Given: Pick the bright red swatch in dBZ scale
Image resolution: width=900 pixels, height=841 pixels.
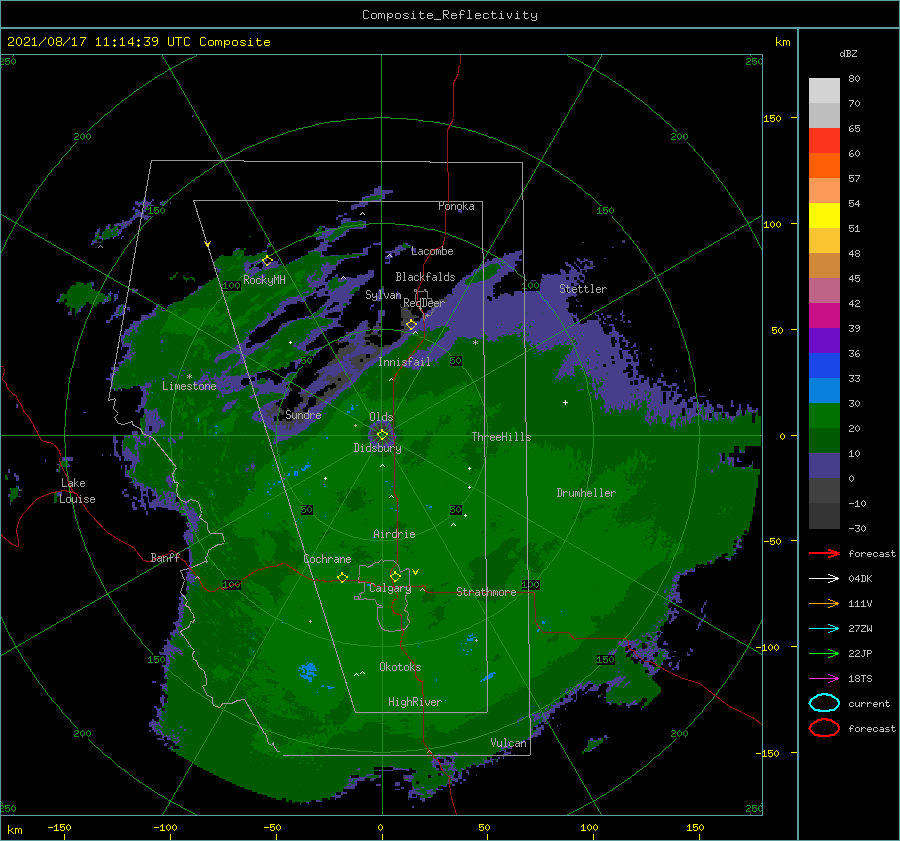Looking at the screenshot, I should 824,141.
